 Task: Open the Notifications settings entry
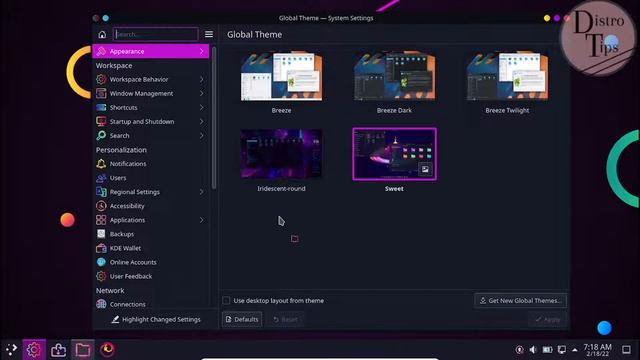coord(151,164)
